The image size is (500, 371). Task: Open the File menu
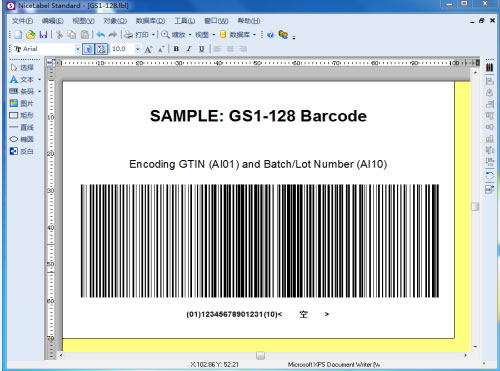[22, 21]
